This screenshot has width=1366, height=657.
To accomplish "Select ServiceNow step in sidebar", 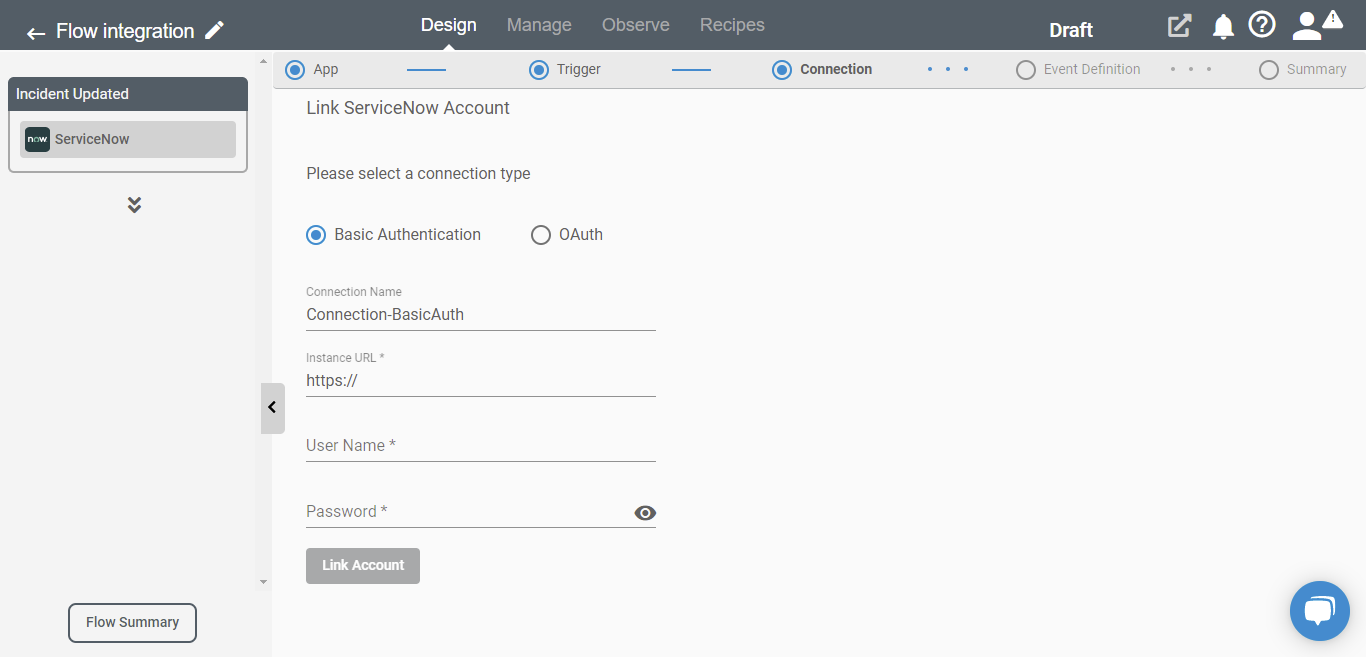I will [x=128, y=139].
